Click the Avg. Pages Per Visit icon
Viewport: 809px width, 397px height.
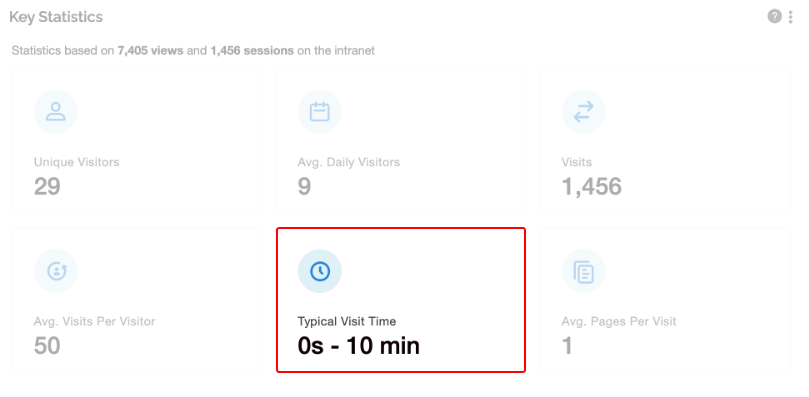click(584, 271)
